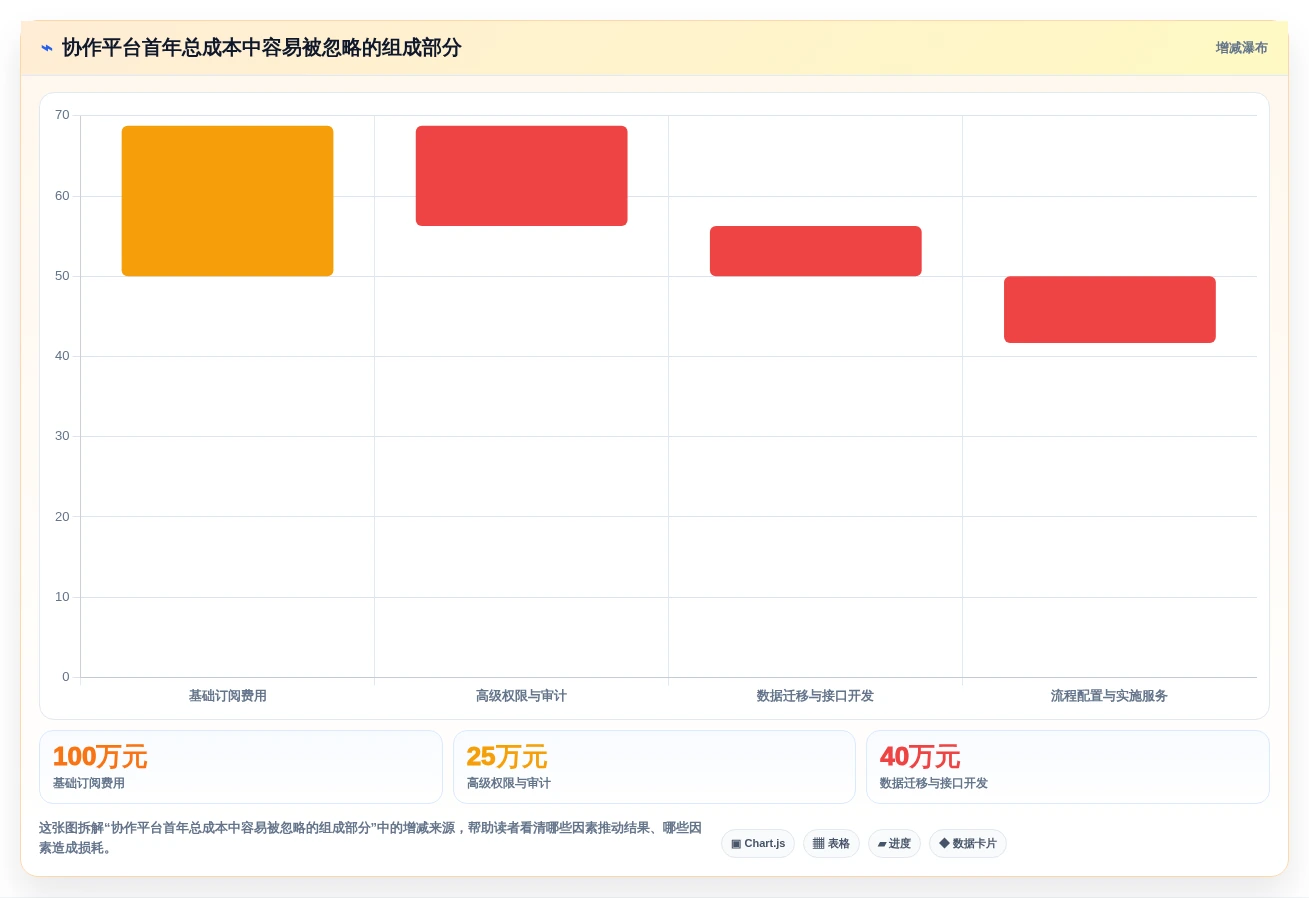The width and height of the screenshot is (1309, 898).
Task: Click the 进度 tag chip
Action: coord(894,843)
